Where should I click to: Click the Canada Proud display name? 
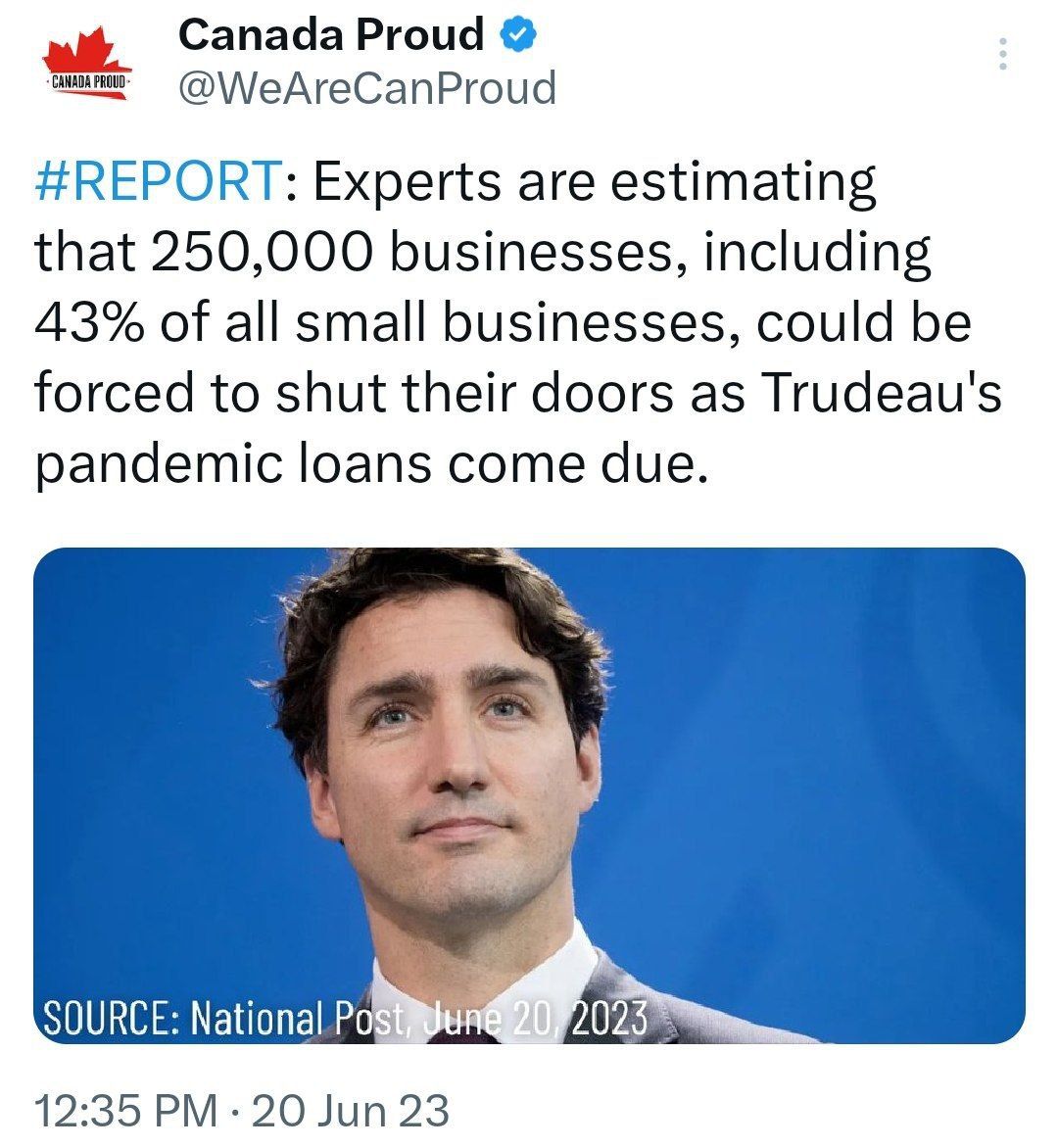pyautogui.click(x=331, y=36)
